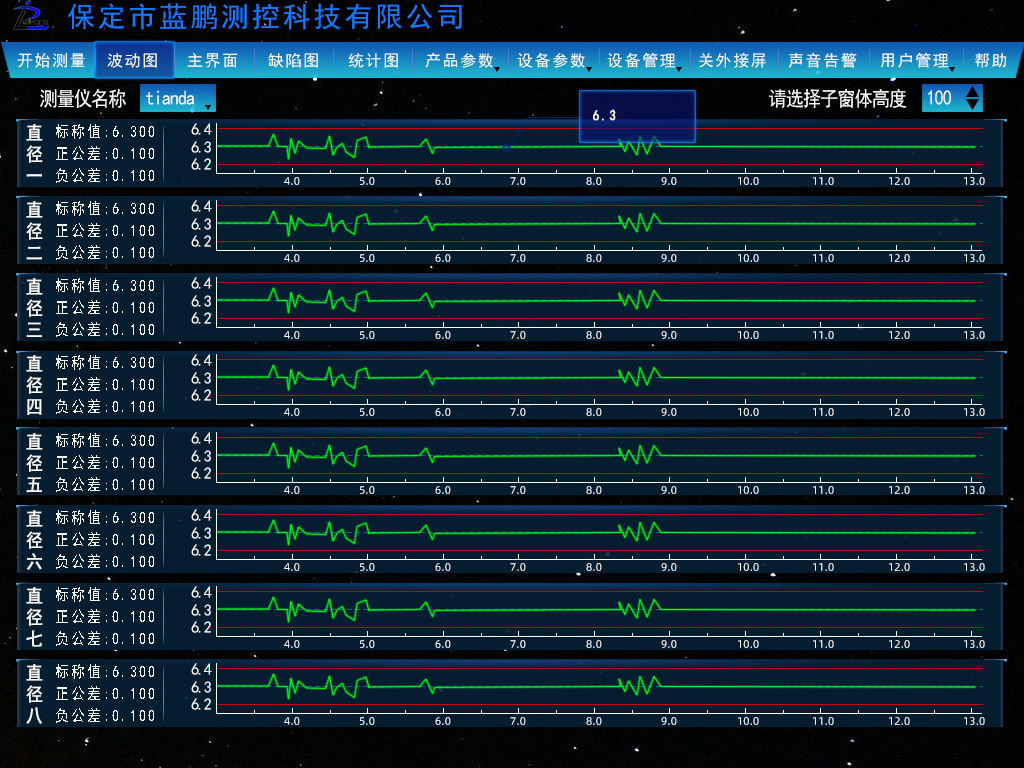Screen dimensions: 1024x768
Task: Expand the 用户管理 dropdown menu
Action: tap(916, 60)
